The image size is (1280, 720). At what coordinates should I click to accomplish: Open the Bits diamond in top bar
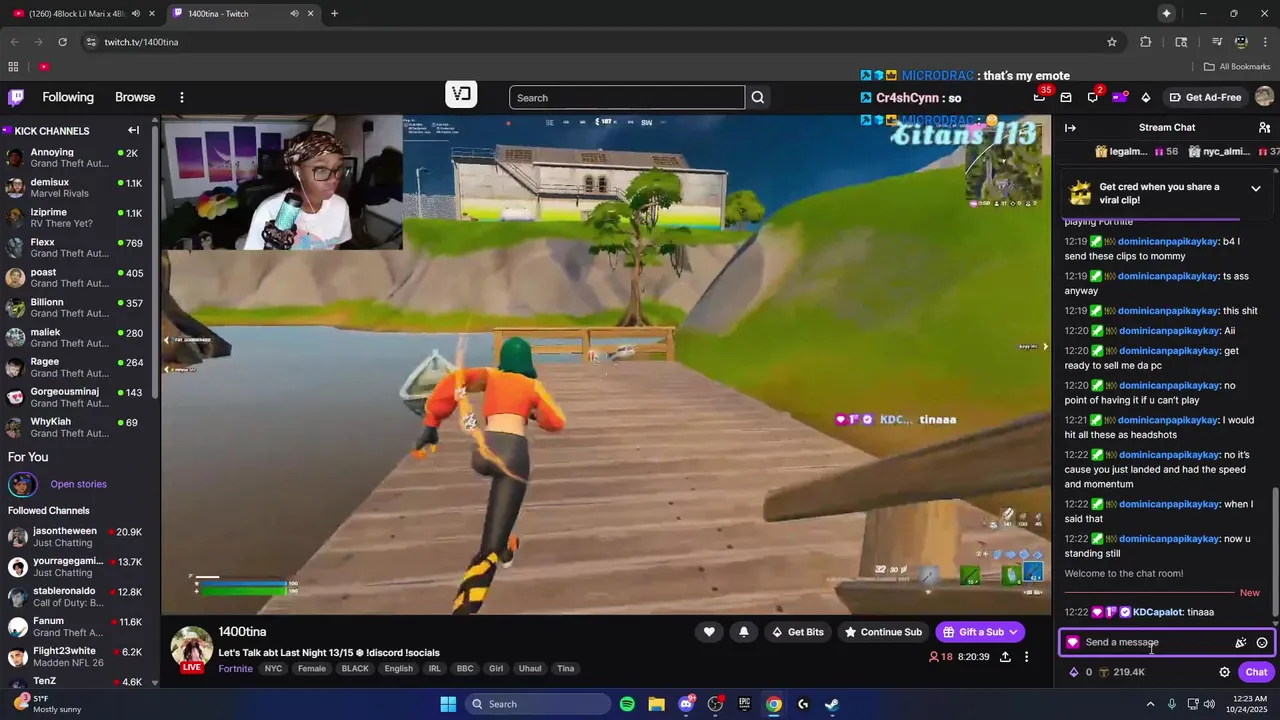1146,97
